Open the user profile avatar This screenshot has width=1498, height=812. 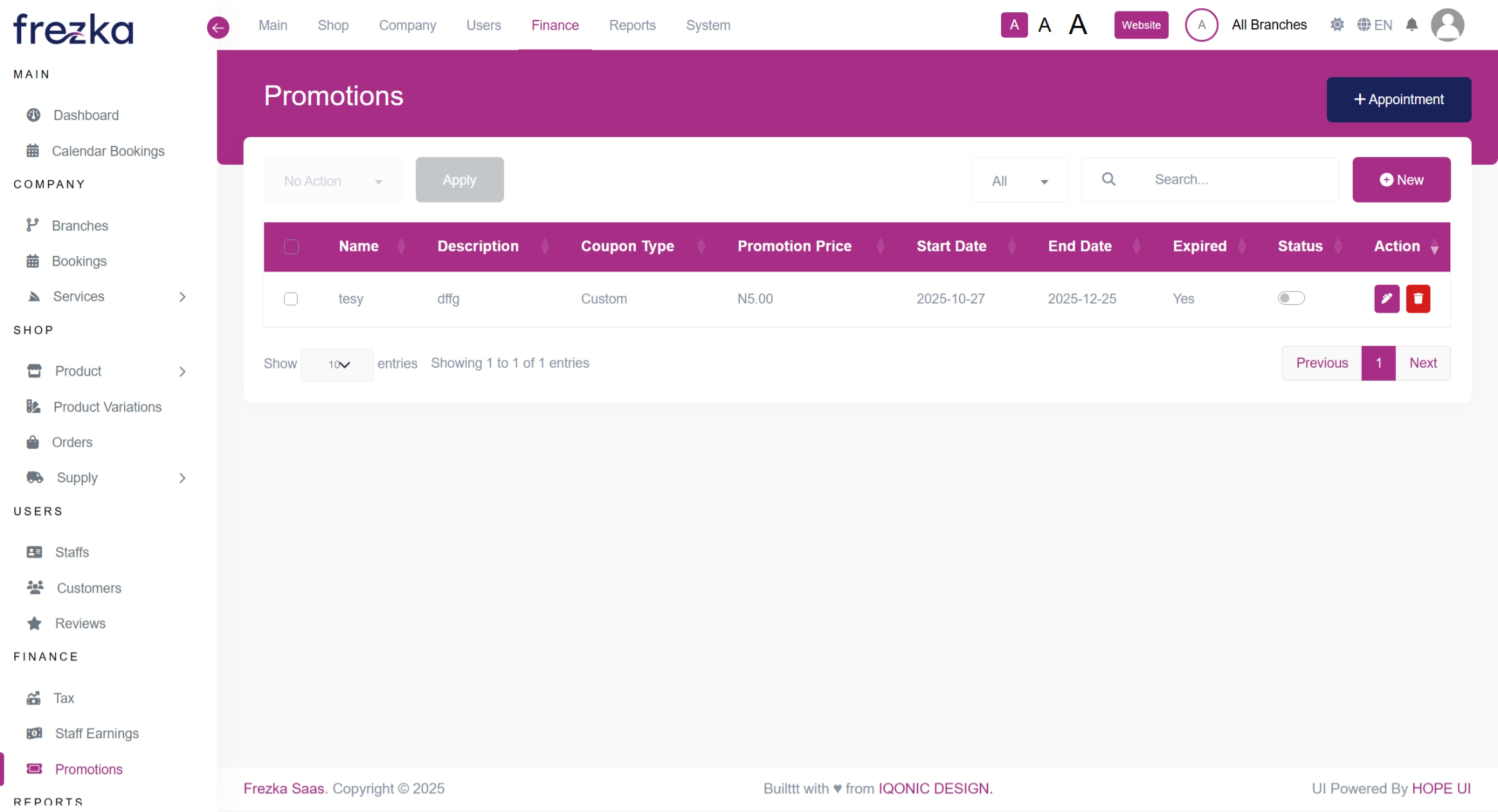1447,25
